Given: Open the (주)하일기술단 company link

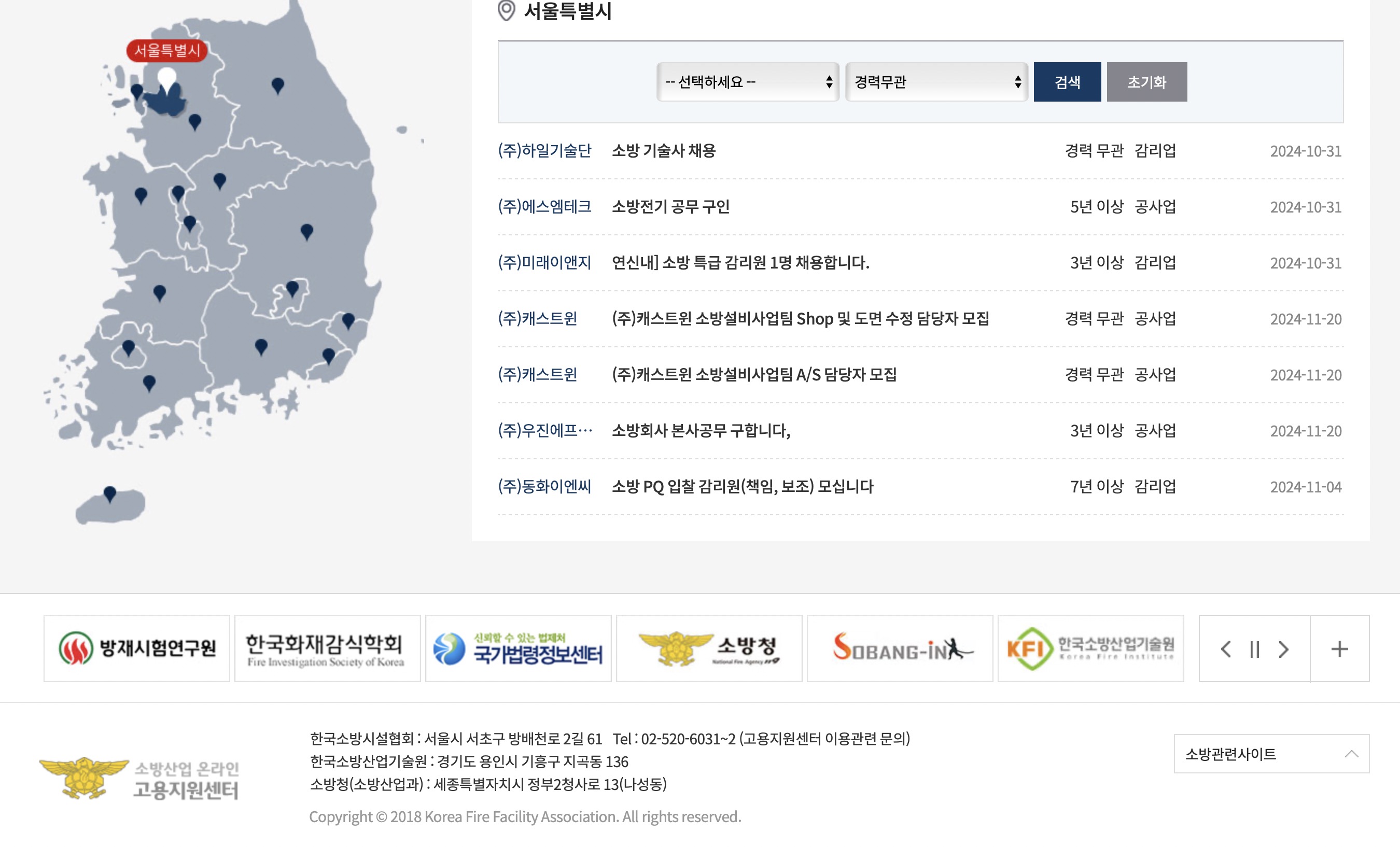Looking at the screenshot, I should [544, 150].
